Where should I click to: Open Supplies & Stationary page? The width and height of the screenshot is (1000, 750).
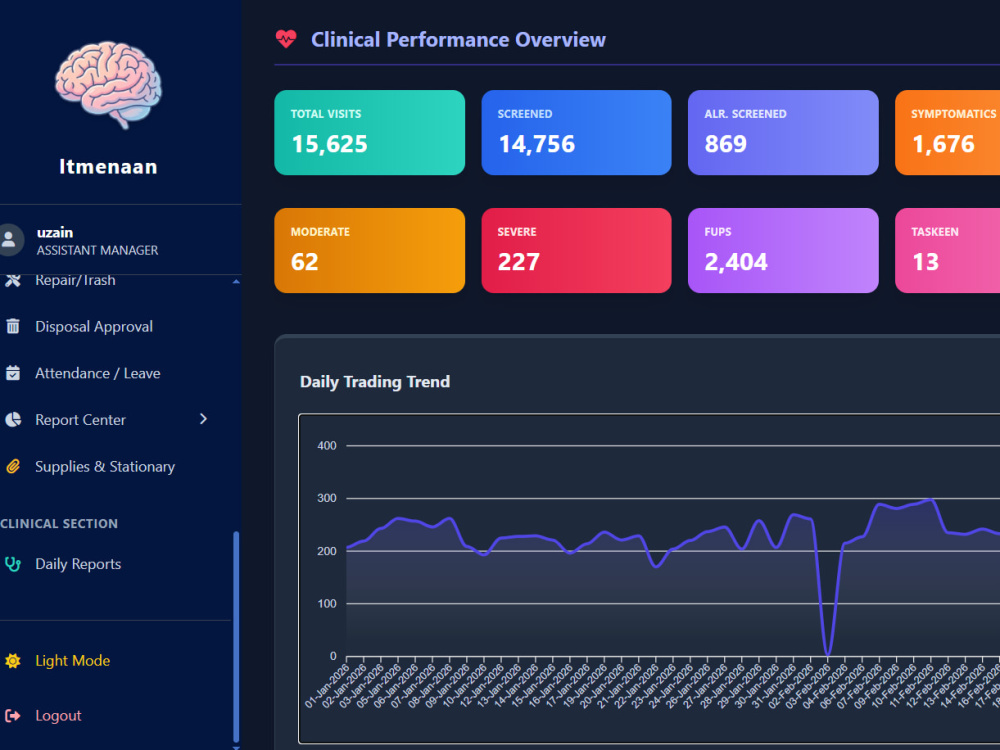105,466
